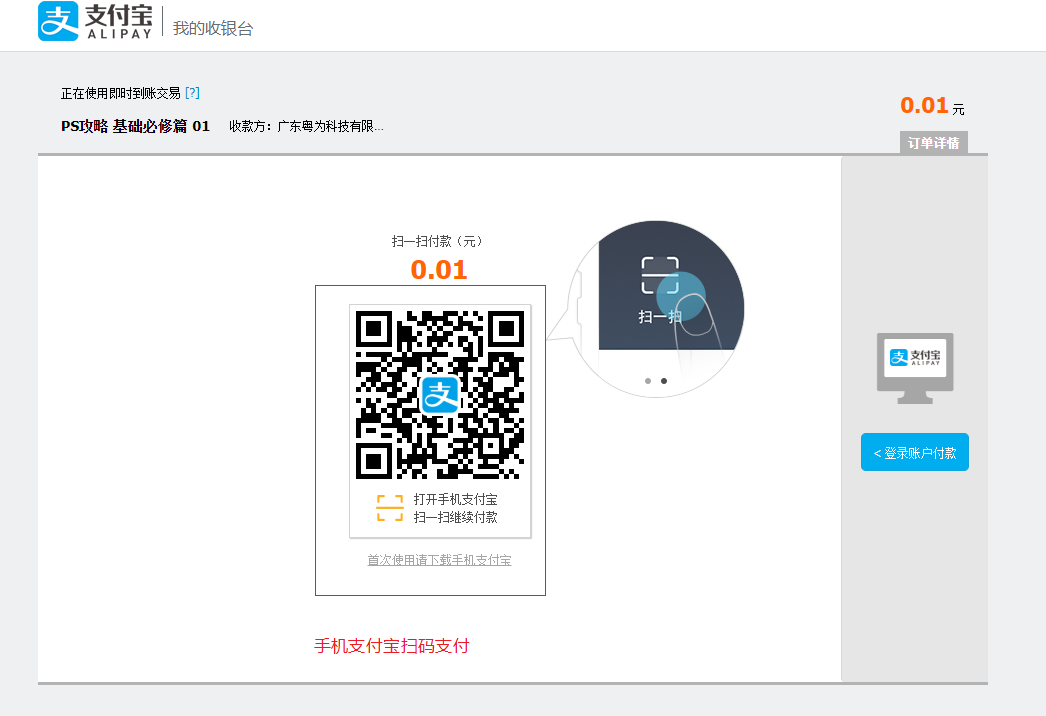Click the payment QR code
The height and width of the screenshot is (716, 1046).
[x=440, y=394]
